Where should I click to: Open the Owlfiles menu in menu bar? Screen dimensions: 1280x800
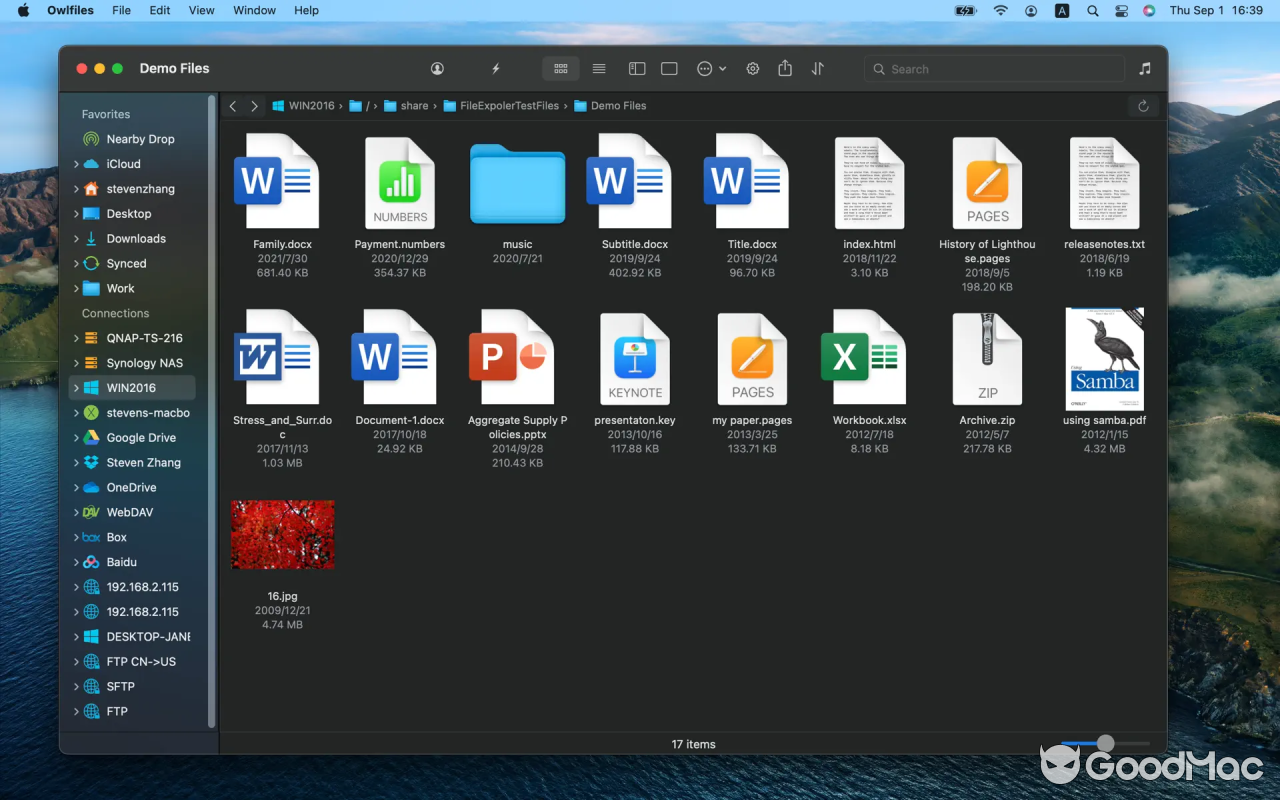coord(70,11)
